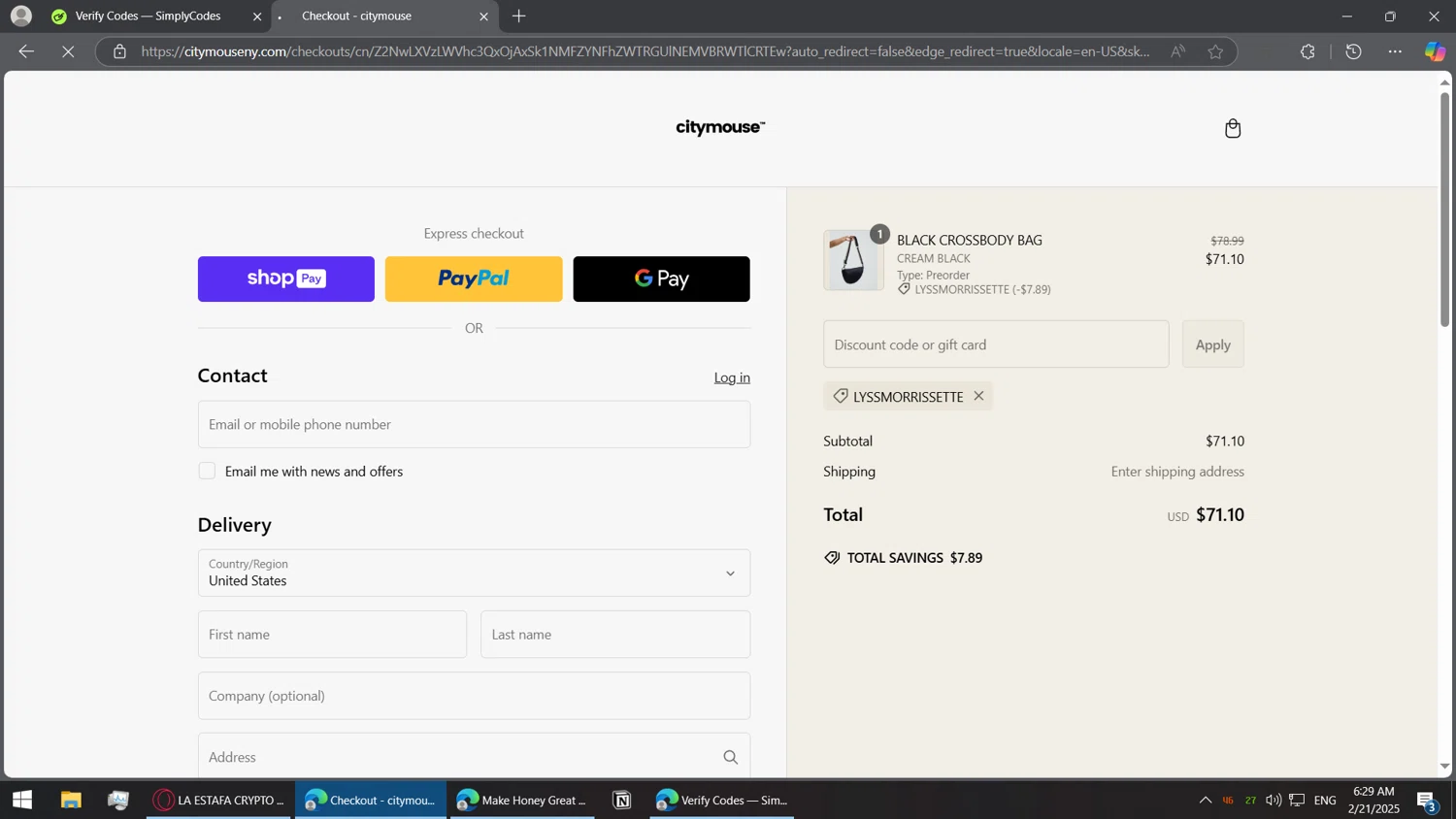Open the network icon in system tray
This screenshot has width=1456, height=819.
pos(1297,801)
